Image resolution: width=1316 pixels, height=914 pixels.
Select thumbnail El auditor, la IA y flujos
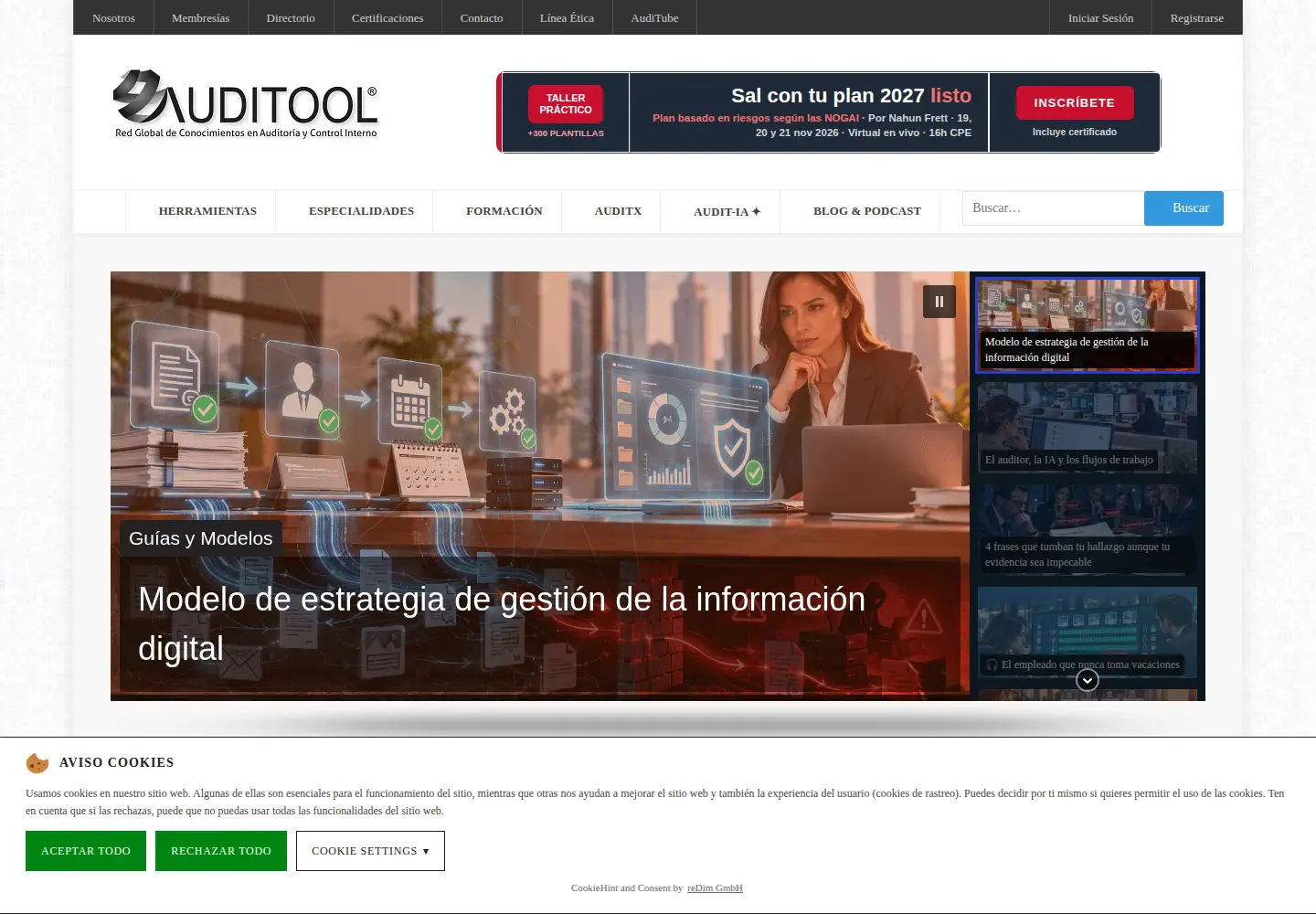click(1088, 428)
